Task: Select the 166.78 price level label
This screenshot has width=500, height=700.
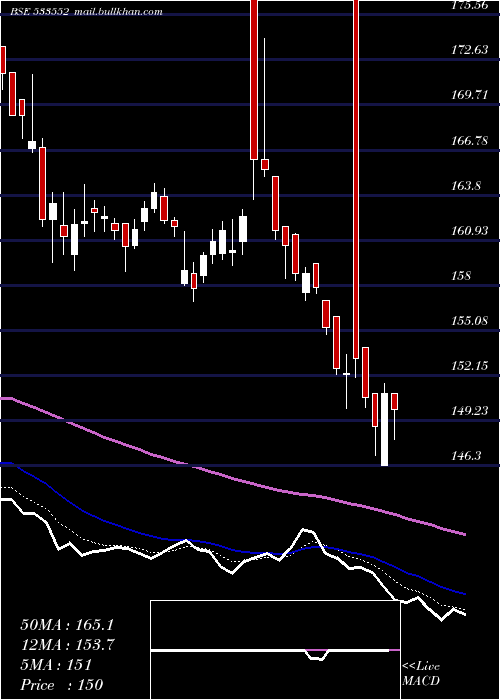Action: click(x=470, y=141)
